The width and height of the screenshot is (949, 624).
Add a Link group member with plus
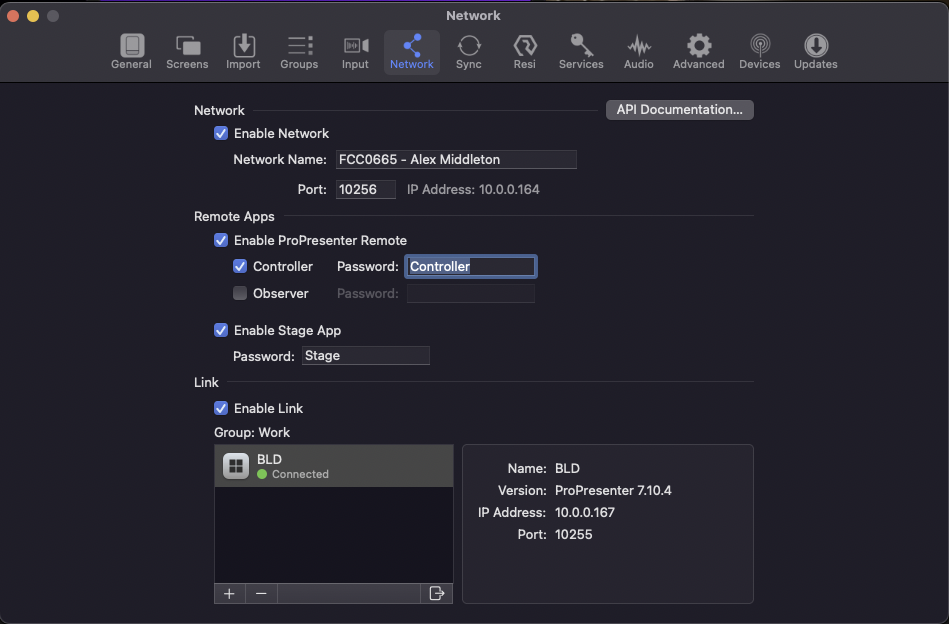pos(229,594)
